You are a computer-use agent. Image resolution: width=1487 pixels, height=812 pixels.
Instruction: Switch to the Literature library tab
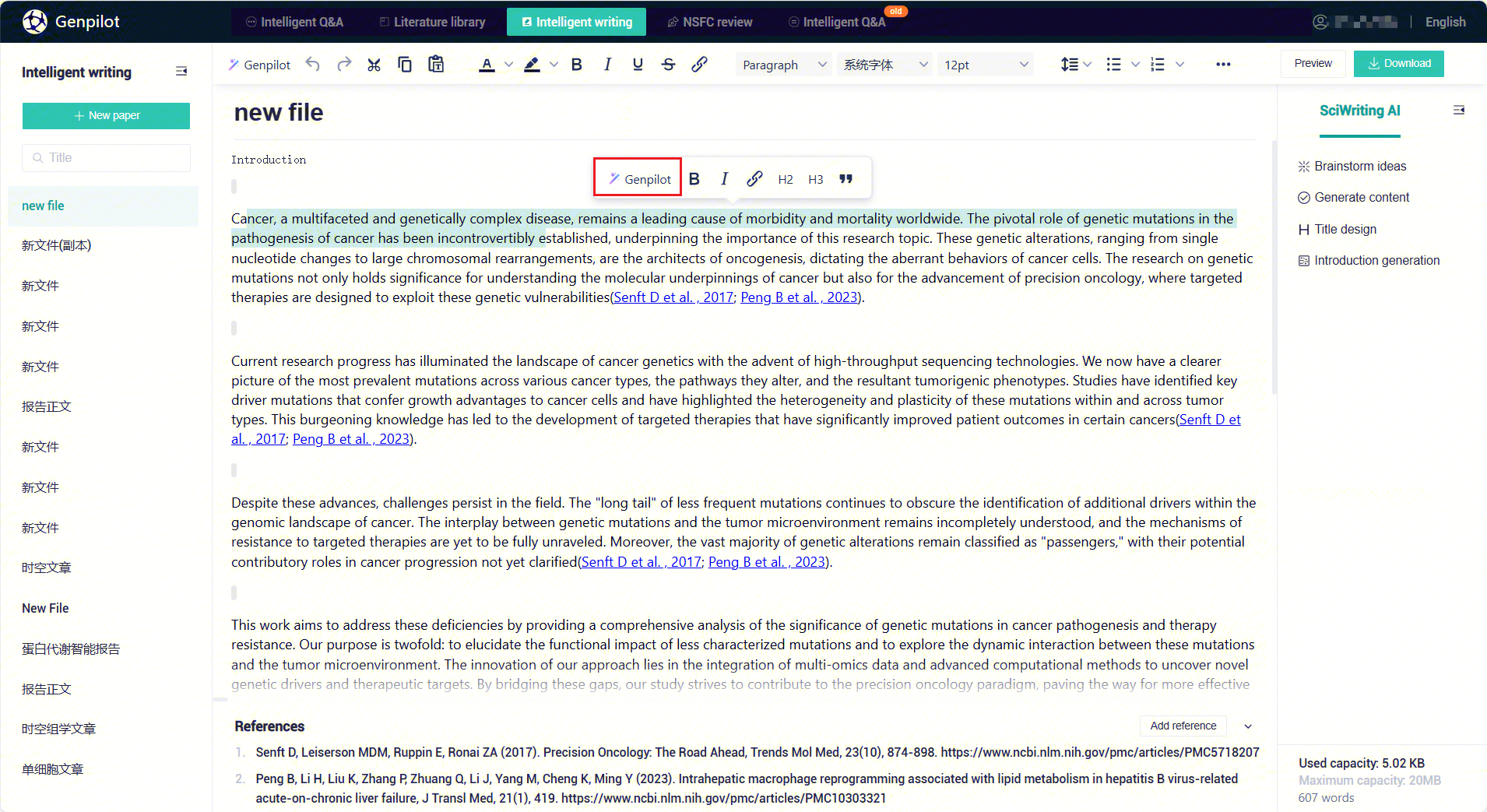click(432, 22)
